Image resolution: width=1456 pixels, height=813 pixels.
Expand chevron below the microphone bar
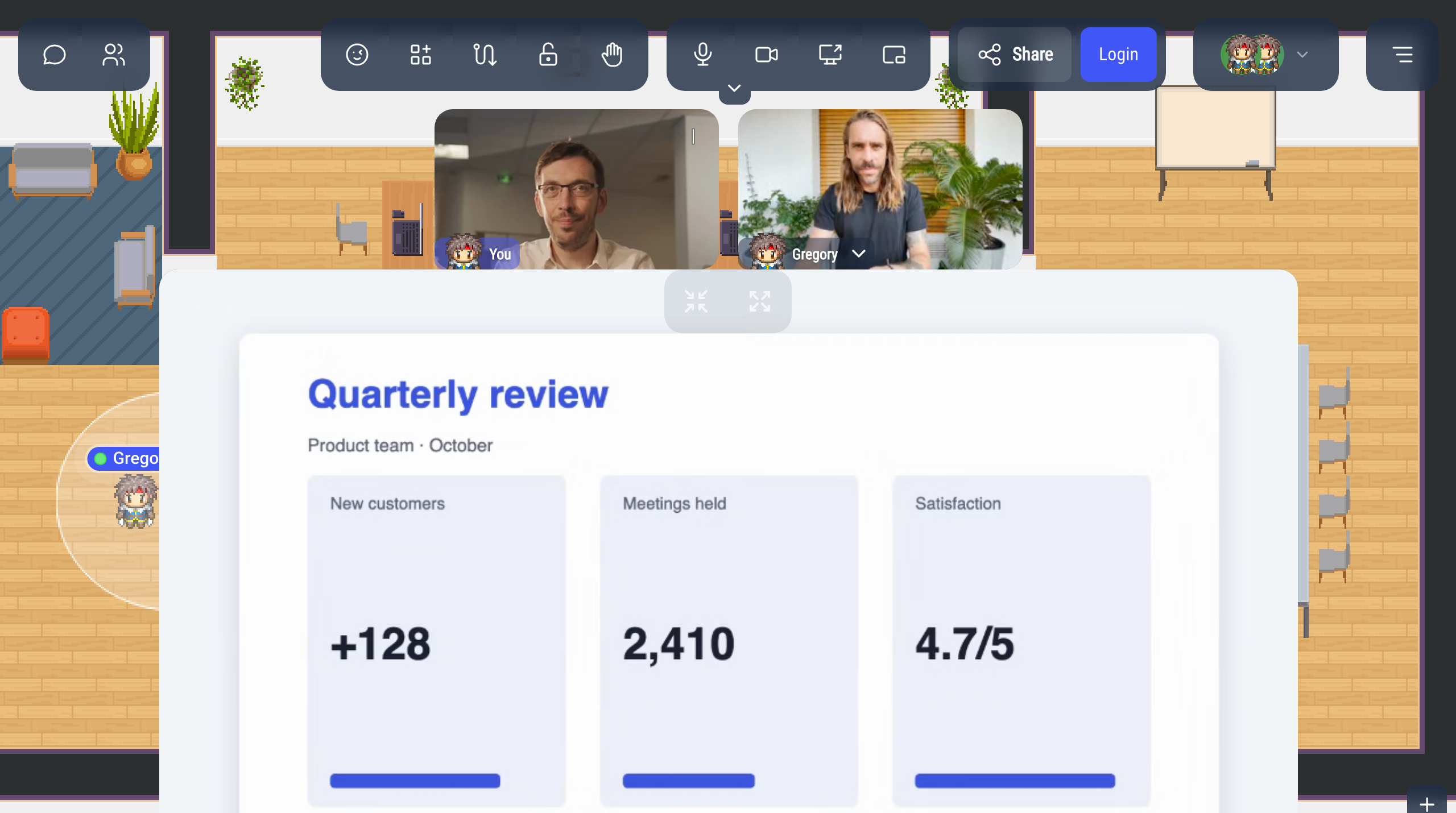[734, 89]
